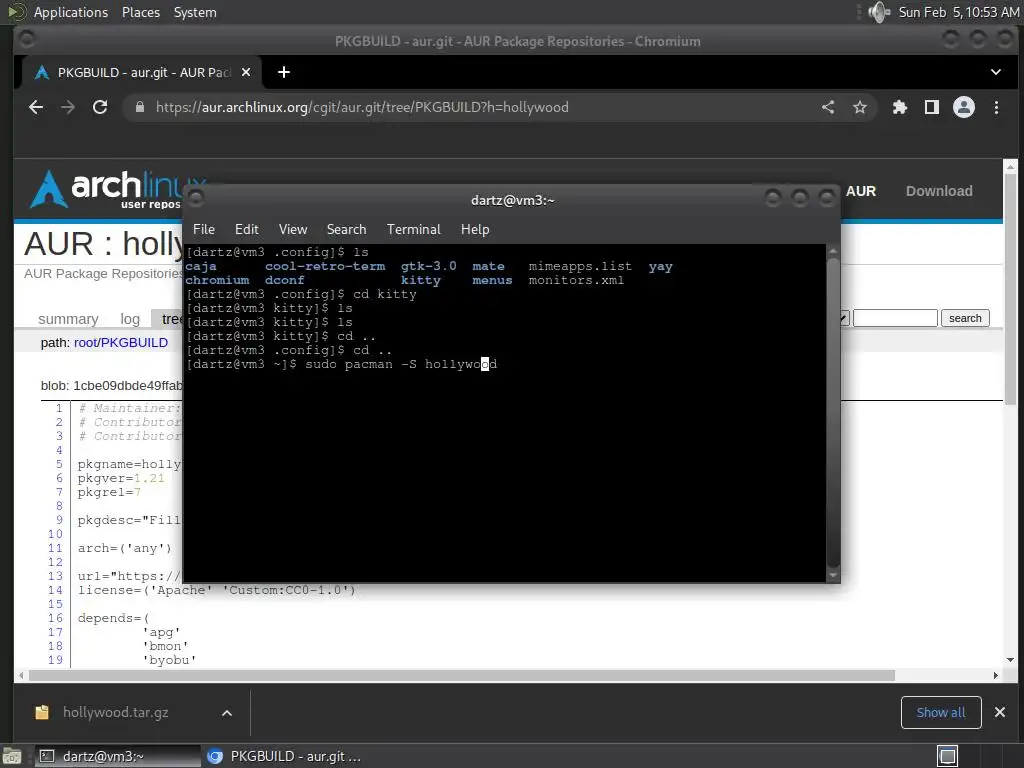
Task: Click 'sudo pacman -S hollywood' command text
Action: (x=401, y=364)
